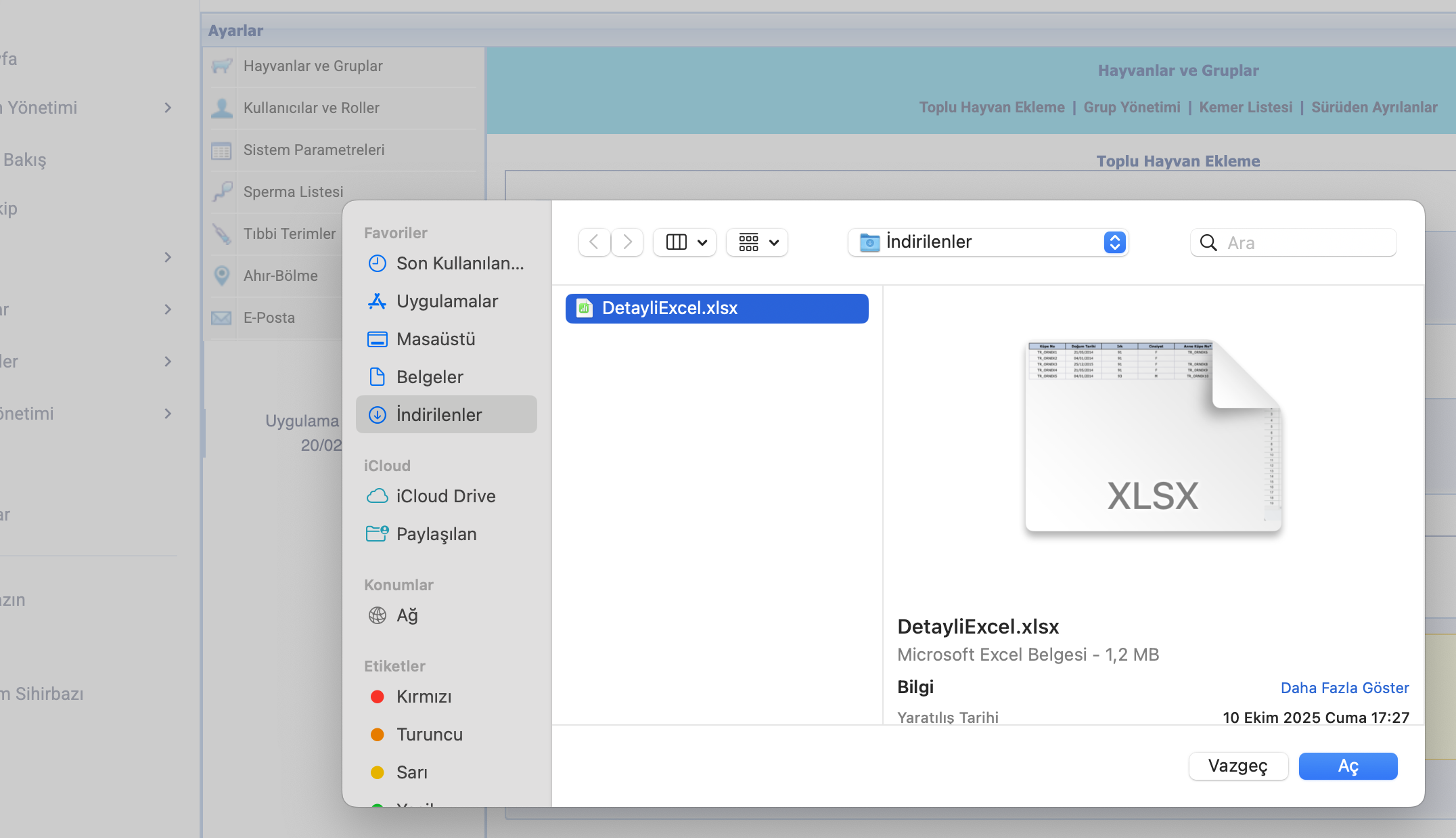Open Masaüstü in sidebar

click(x=436, y=339)
